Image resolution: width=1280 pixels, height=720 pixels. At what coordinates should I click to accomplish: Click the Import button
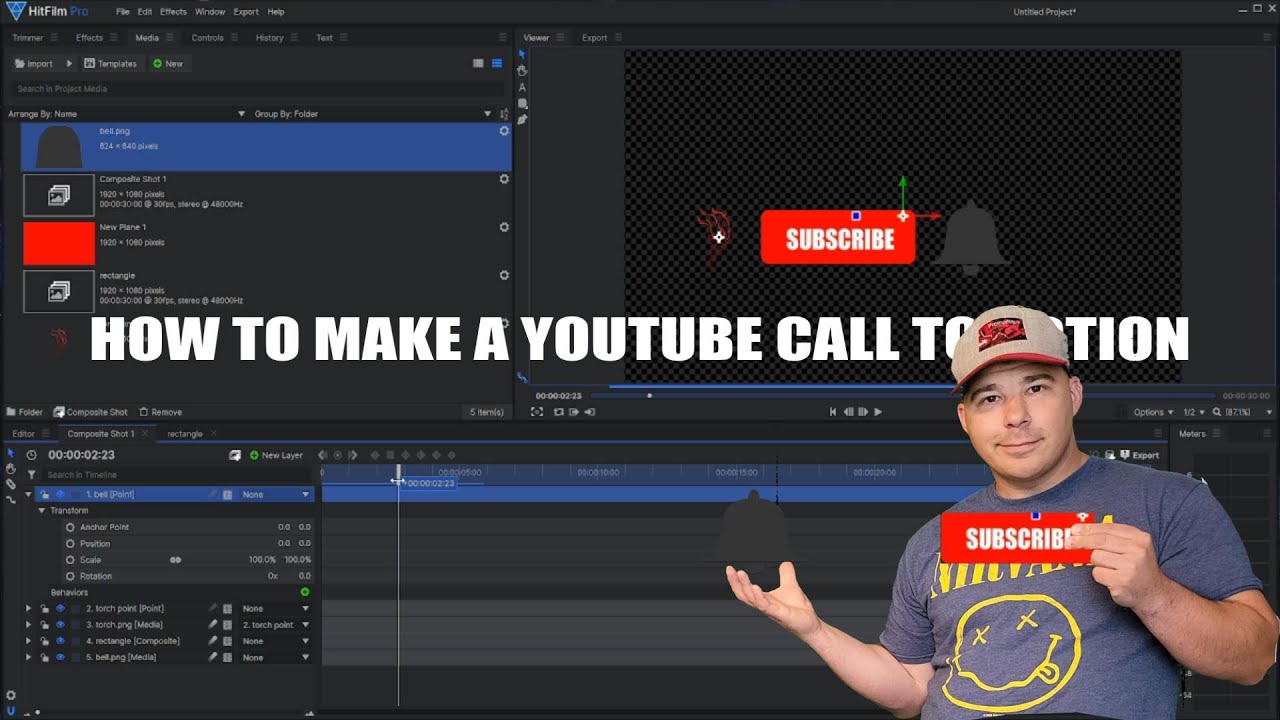click(35, 63)
